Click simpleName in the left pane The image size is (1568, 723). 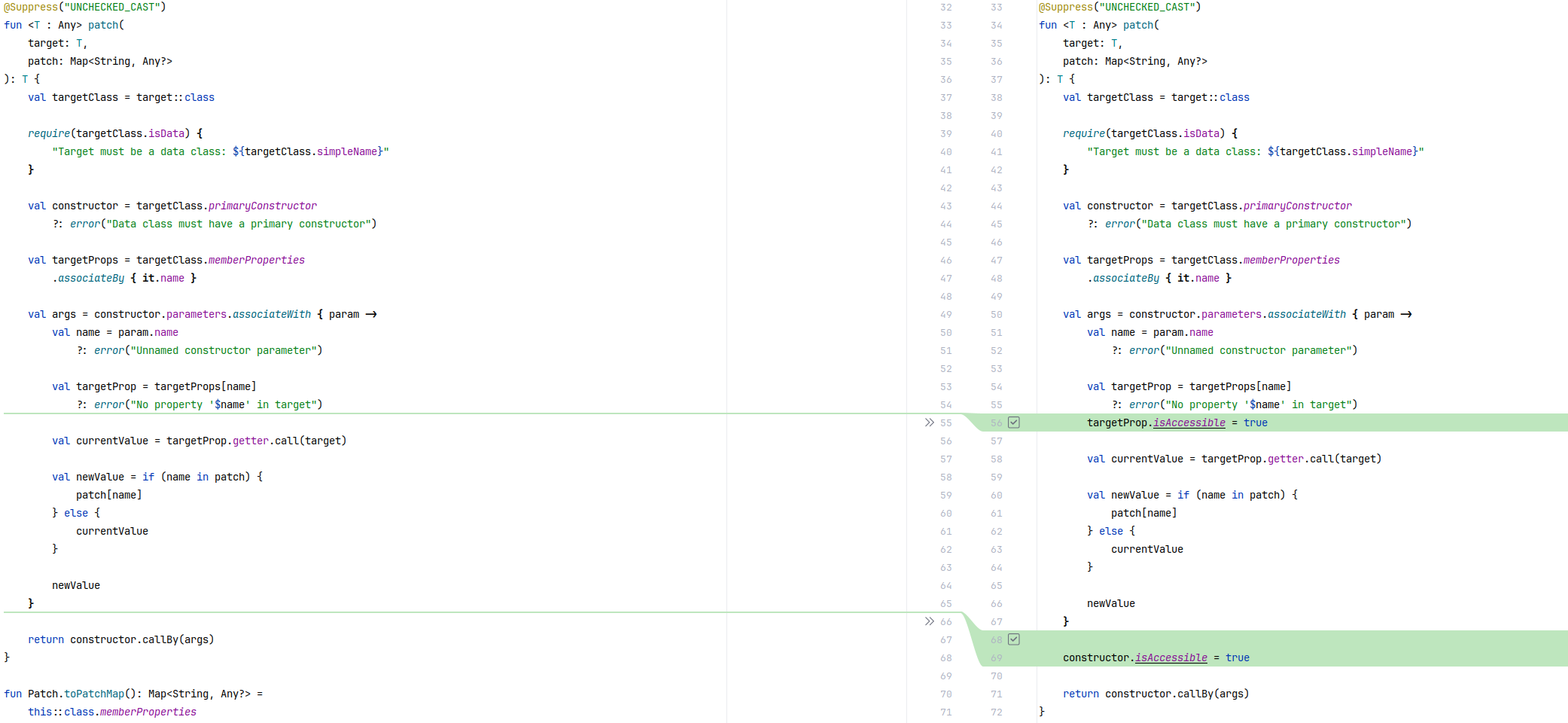point(346,151)
